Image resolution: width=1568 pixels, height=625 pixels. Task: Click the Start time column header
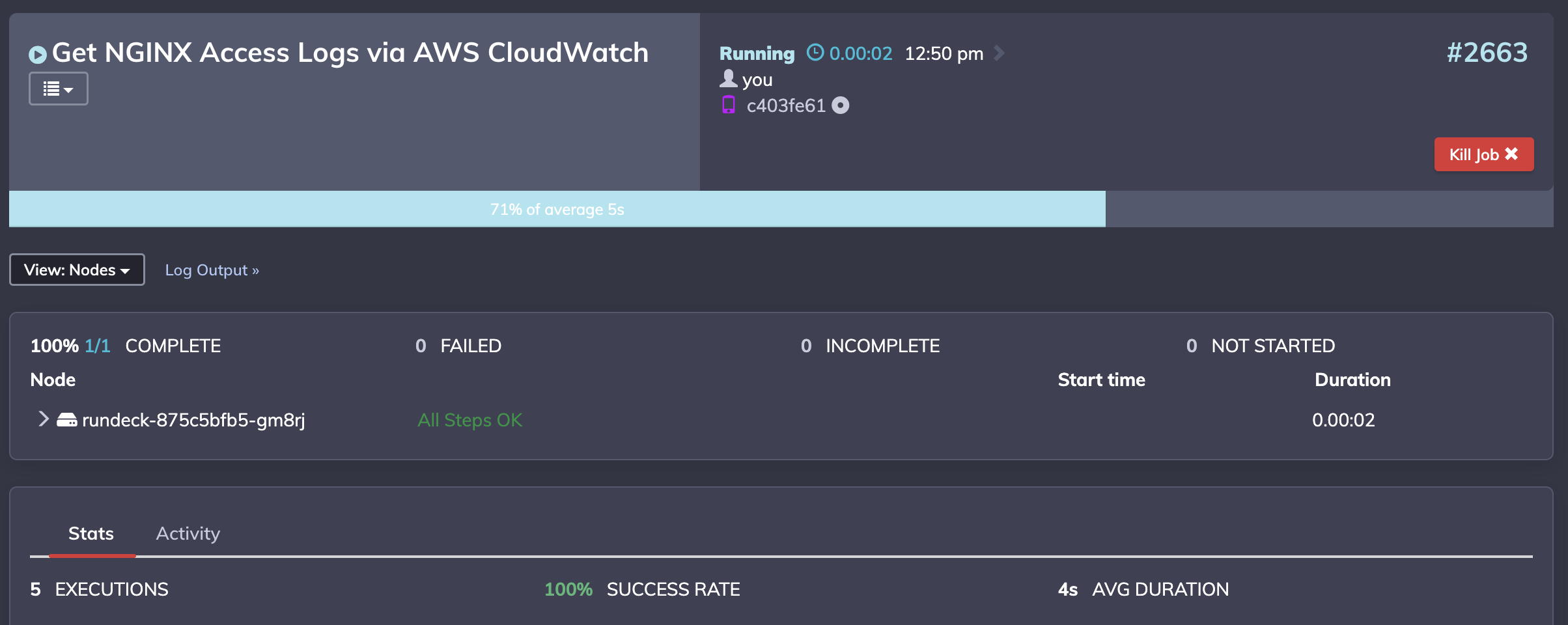tap(1101, 380)
